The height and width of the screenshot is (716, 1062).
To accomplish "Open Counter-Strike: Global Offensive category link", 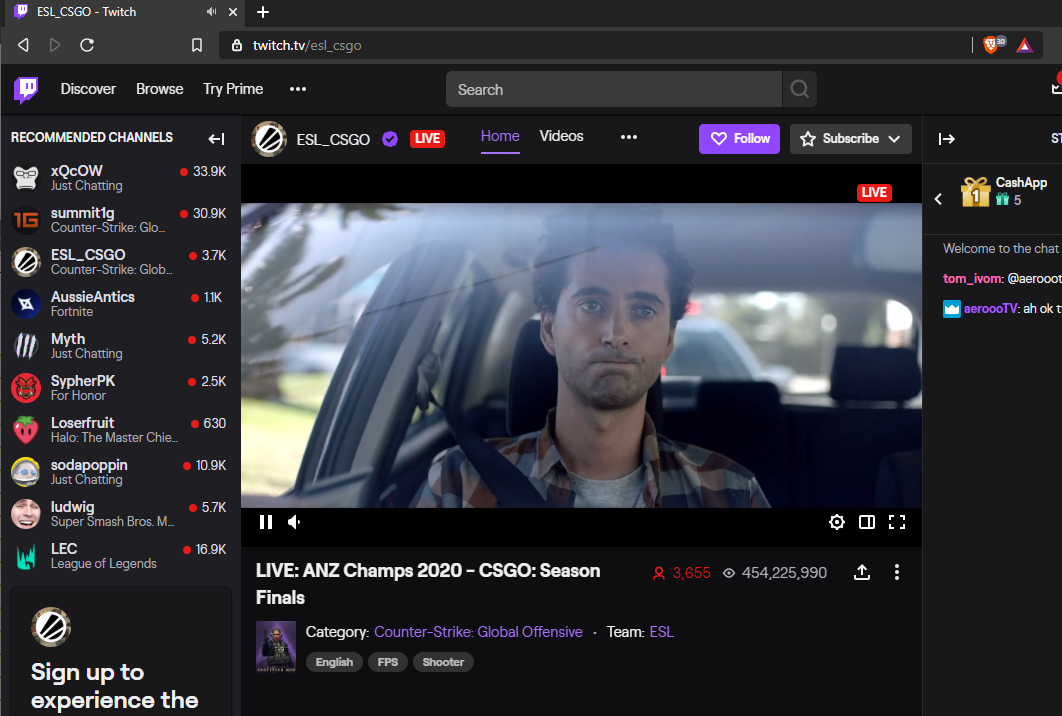I will 478,632.
